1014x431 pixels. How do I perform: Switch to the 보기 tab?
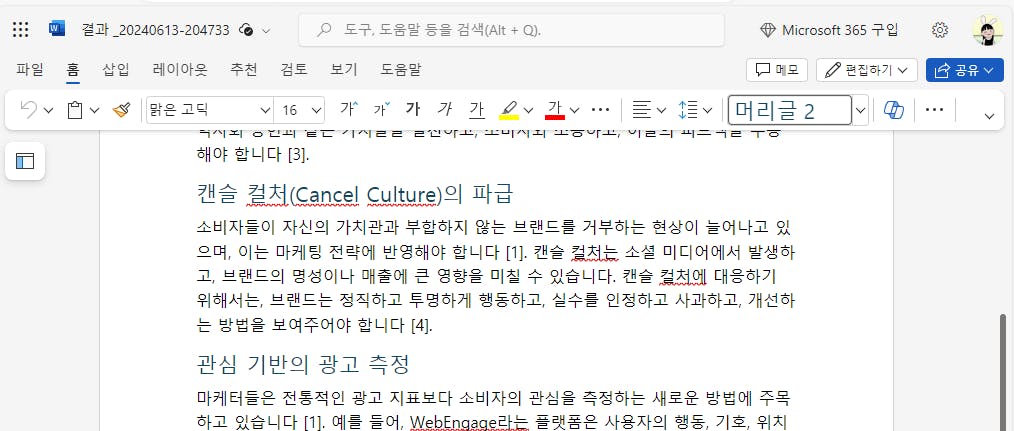343,69
